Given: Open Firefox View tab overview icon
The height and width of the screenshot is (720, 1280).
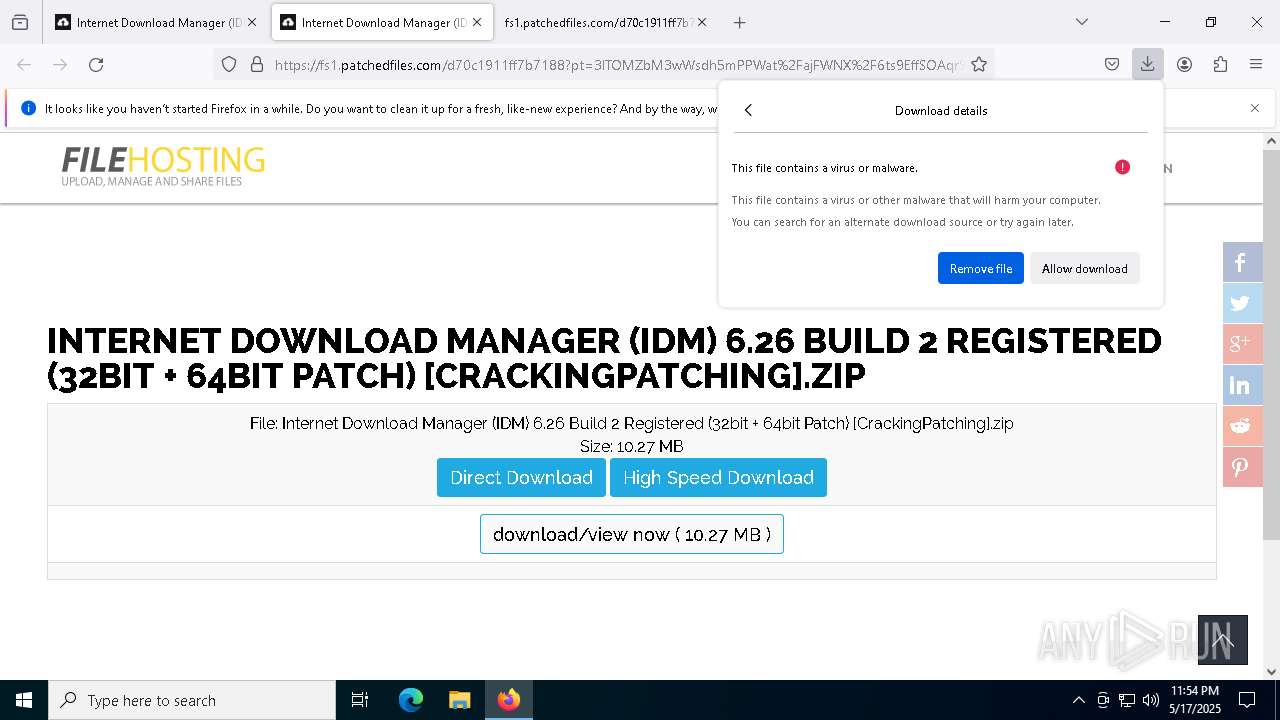Looking at the screenshot, I should [x=20, y=22].
